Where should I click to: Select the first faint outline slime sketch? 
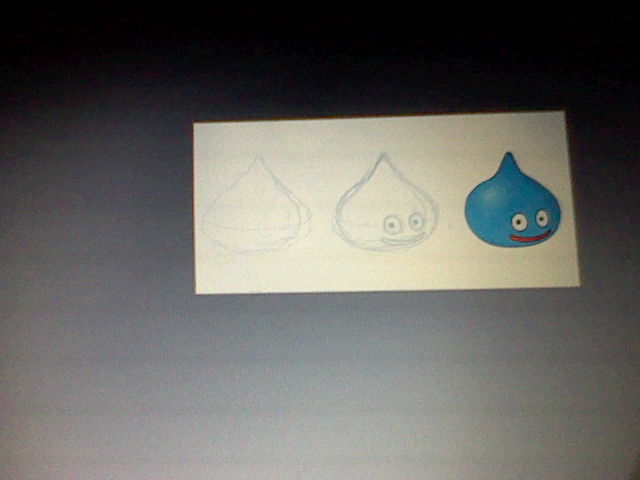tap(256, 210)
